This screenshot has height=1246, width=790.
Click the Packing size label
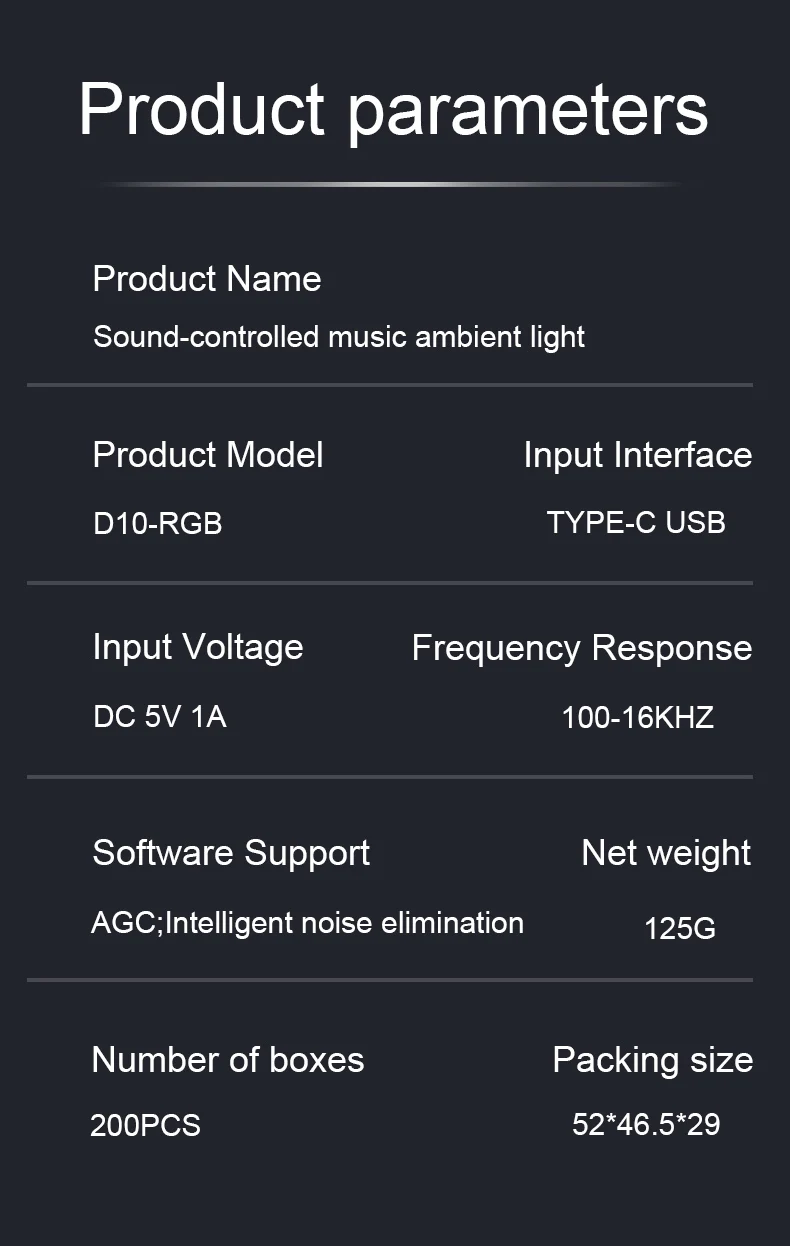tap(652, 1060)
